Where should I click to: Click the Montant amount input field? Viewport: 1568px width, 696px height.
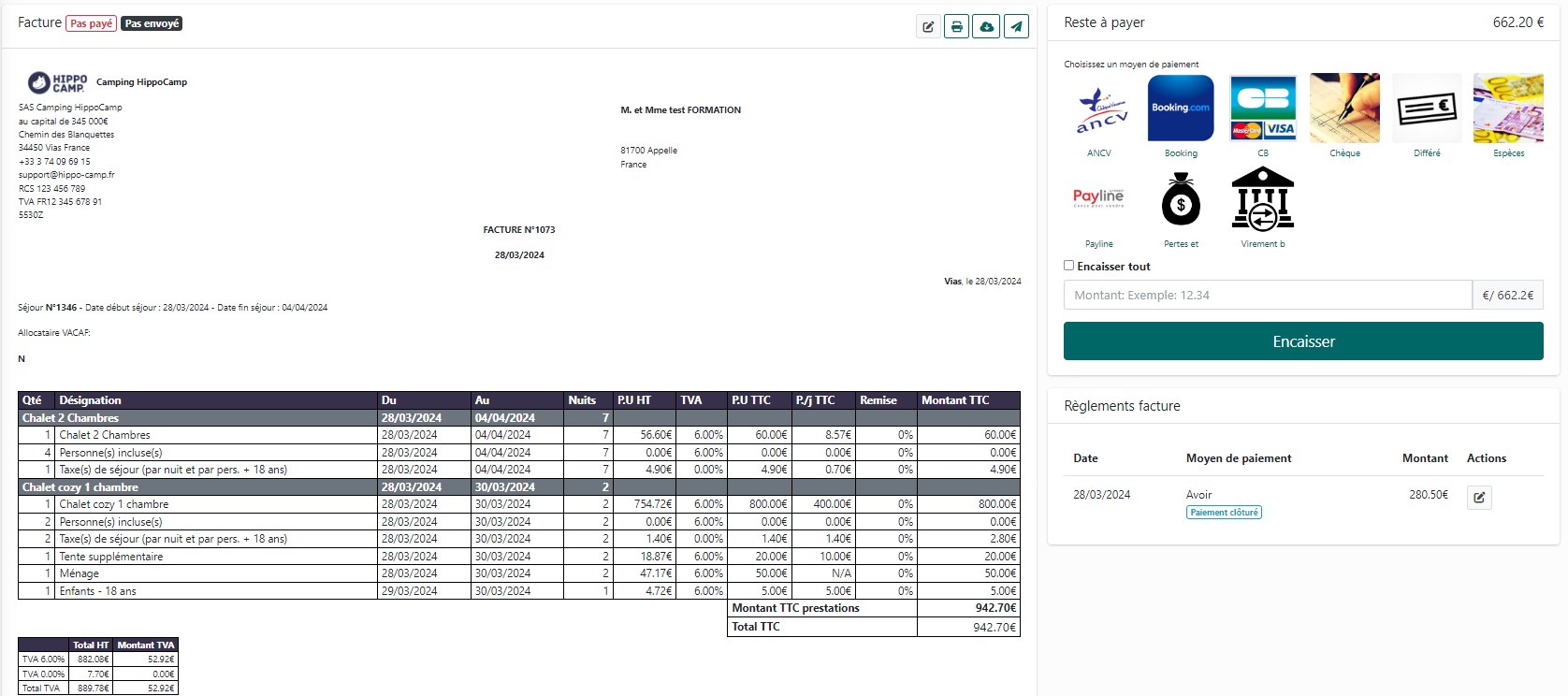pos(1268,295)
